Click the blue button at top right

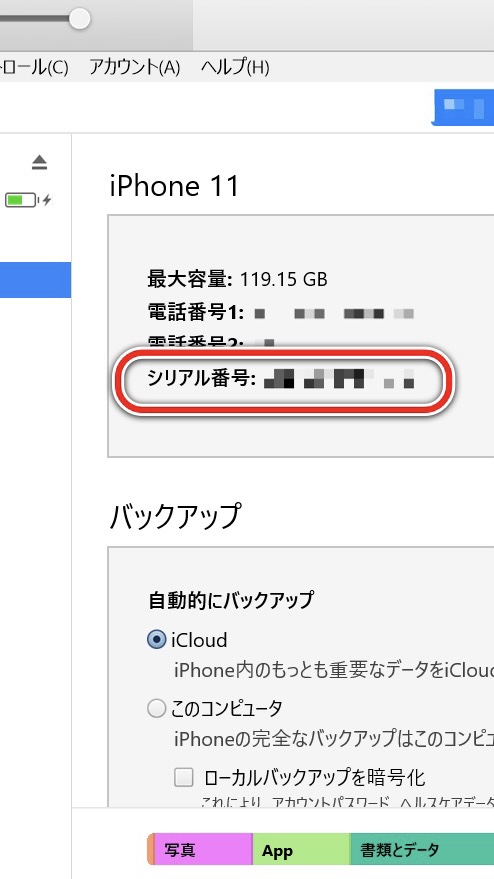tap(463, 107)
